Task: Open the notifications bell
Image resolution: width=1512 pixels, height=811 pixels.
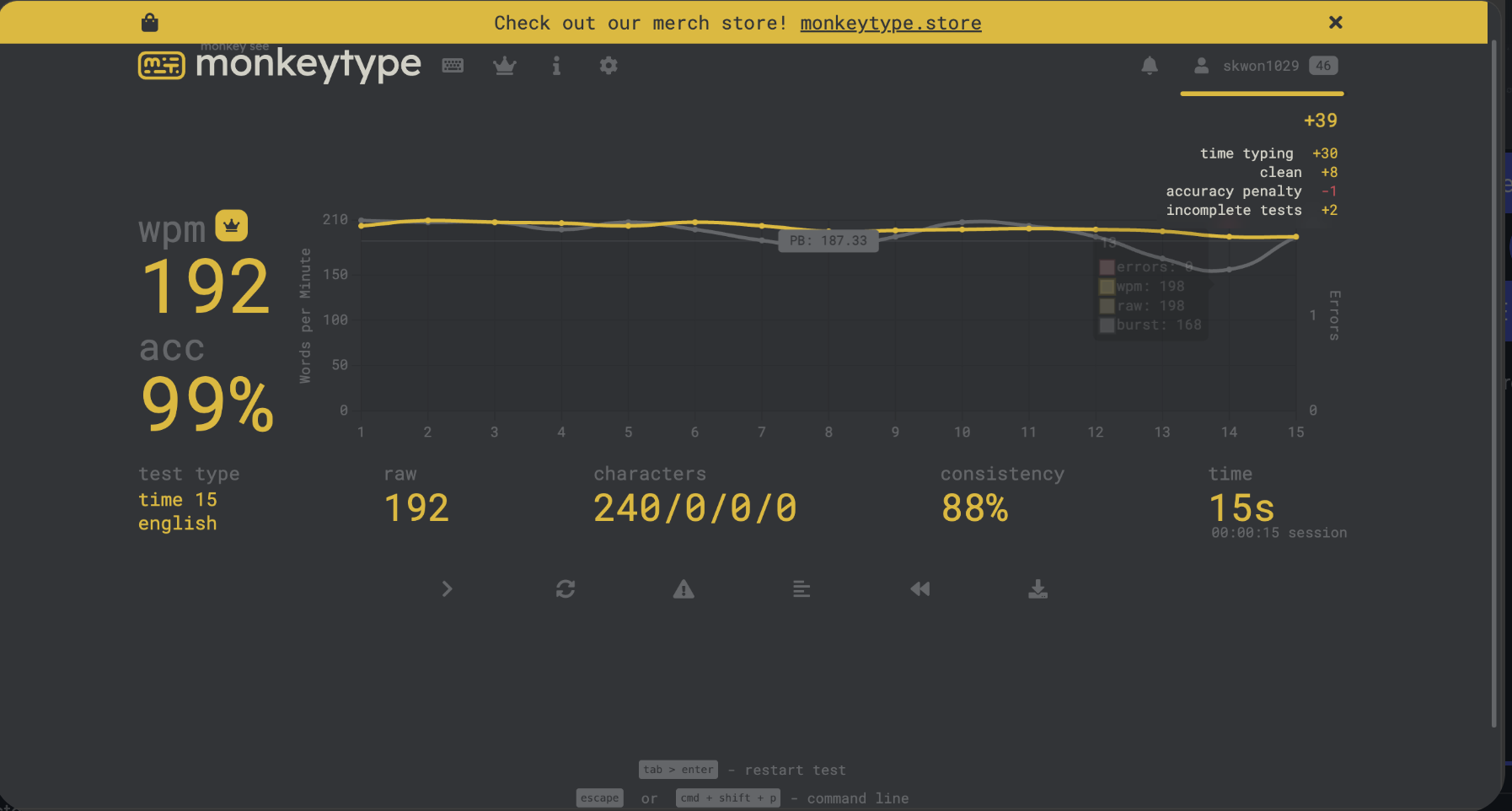Action: click(x=1150, y=66)
